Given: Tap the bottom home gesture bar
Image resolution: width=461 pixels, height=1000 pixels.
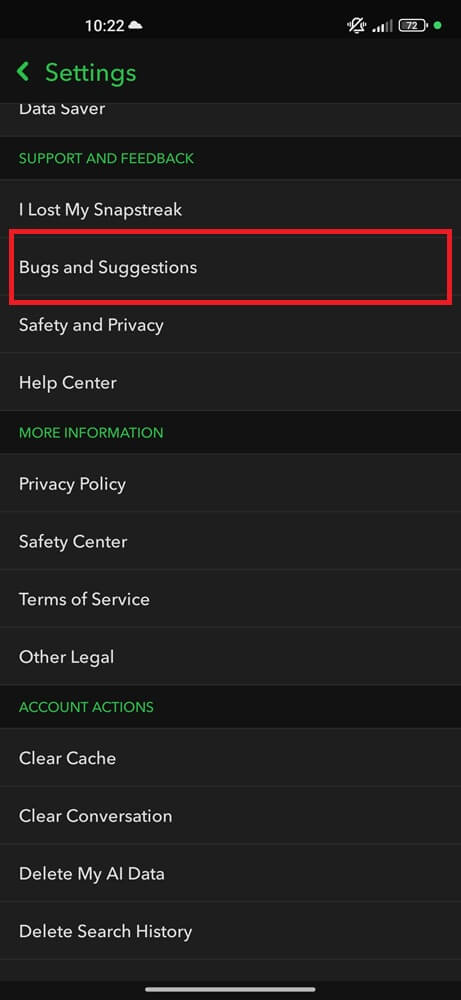Looking at the screenshot, I should tap(230, 989).
